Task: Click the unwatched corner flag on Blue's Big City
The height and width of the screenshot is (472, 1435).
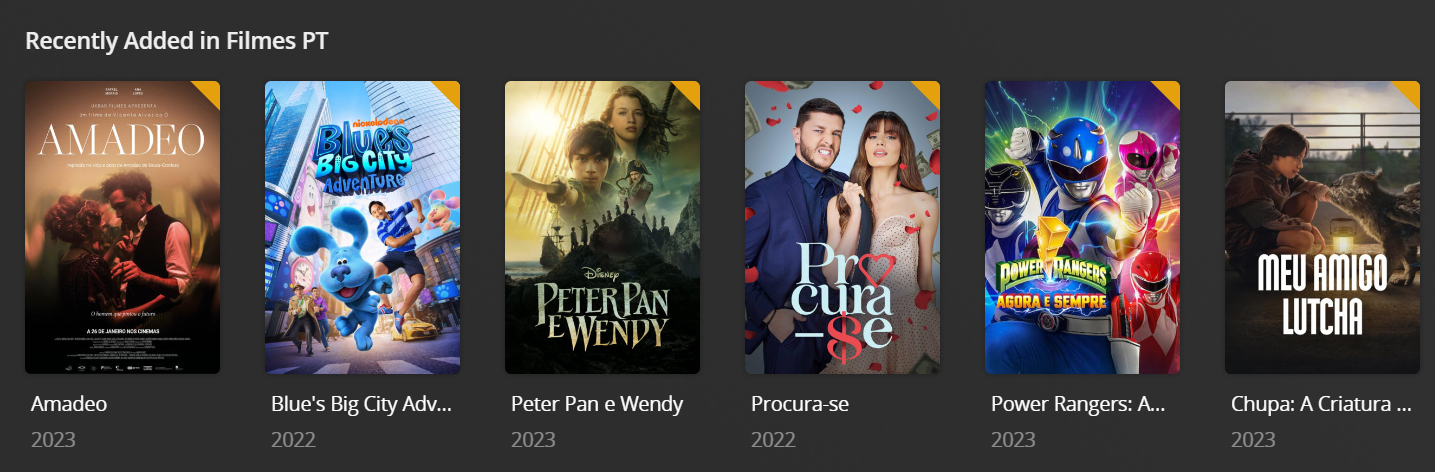Action: pos(450,90)
